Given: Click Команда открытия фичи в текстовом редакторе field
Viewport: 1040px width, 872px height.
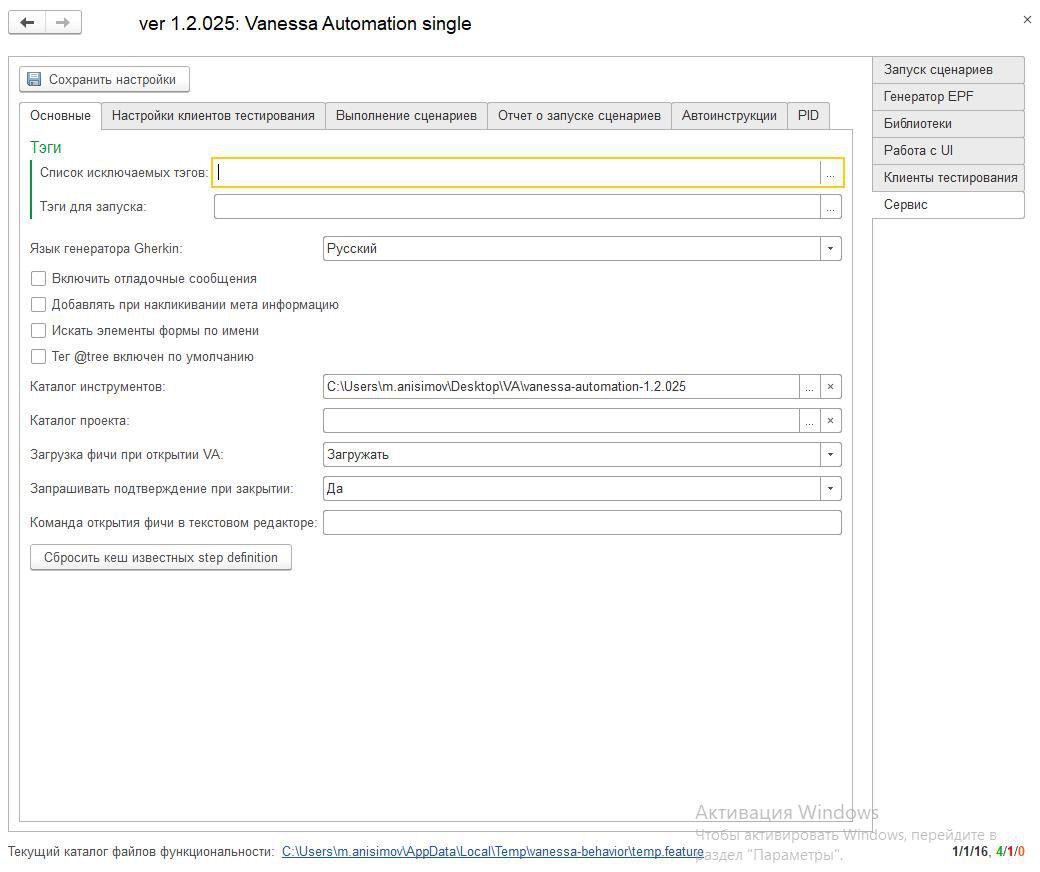Looking at the screenshot, I should [582, 523].
